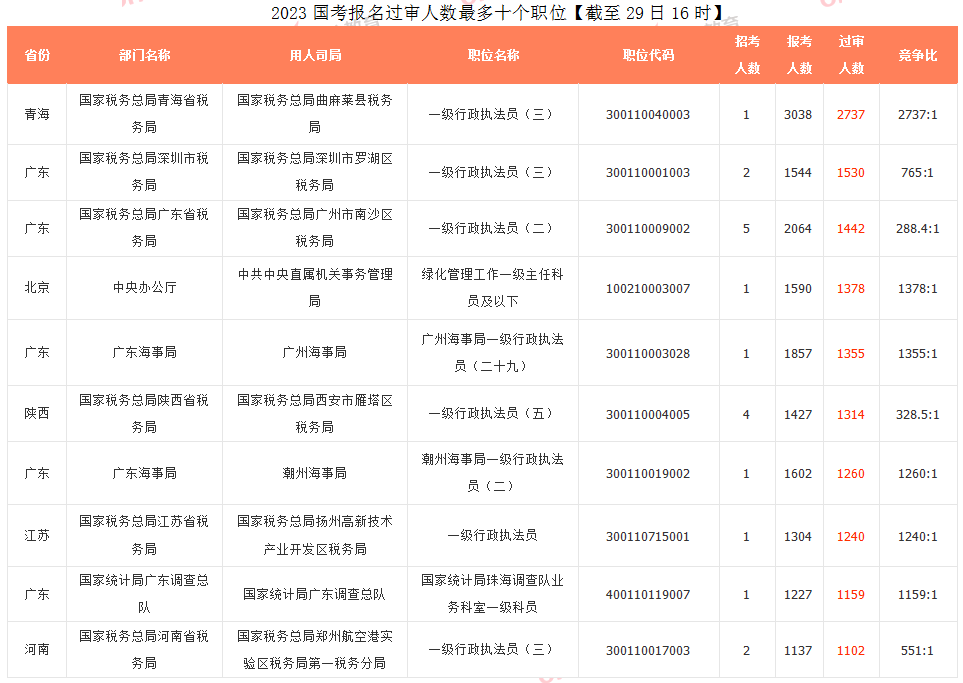Click applicant count 1857
963x683 pixels.
[798, 354]
